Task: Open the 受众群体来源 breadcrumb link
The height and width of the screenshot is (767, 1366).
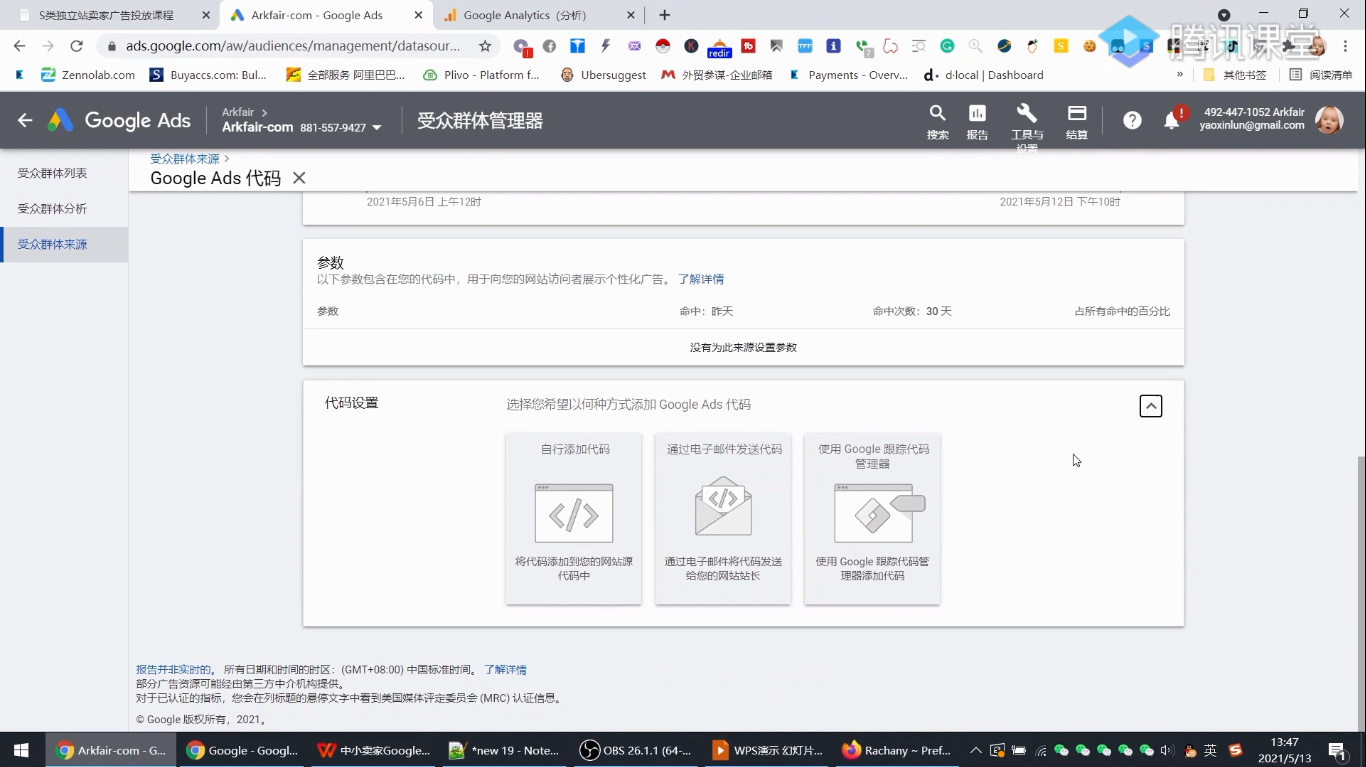Action: pos(184,157)
